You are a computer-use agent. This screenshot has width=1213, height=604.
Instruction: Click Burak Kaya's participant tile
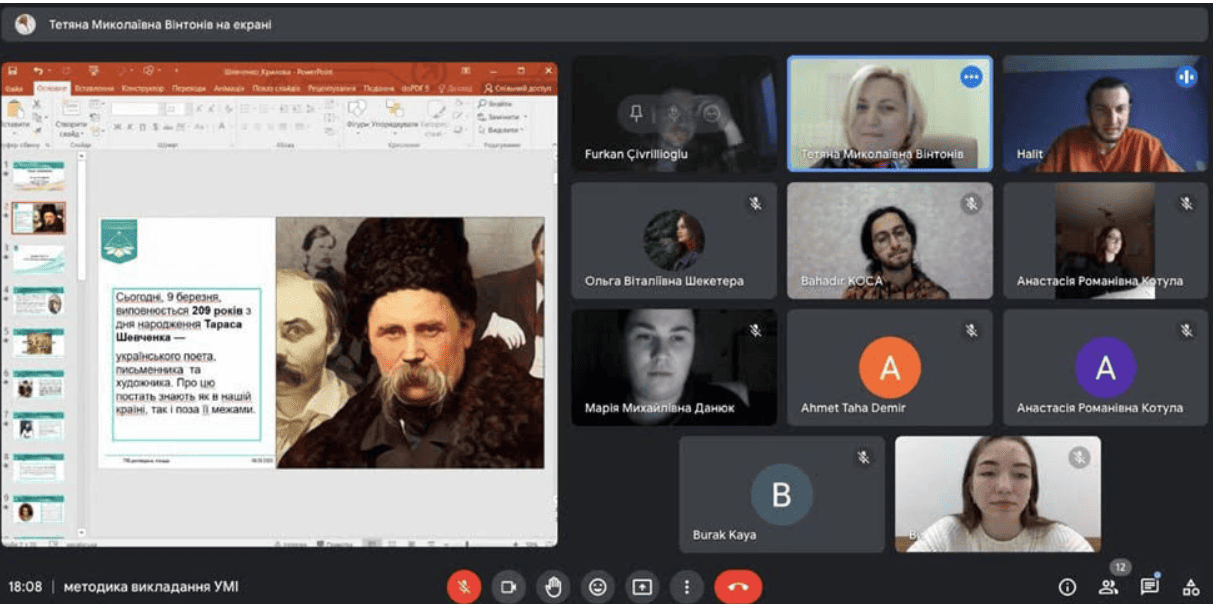point(781,494)
